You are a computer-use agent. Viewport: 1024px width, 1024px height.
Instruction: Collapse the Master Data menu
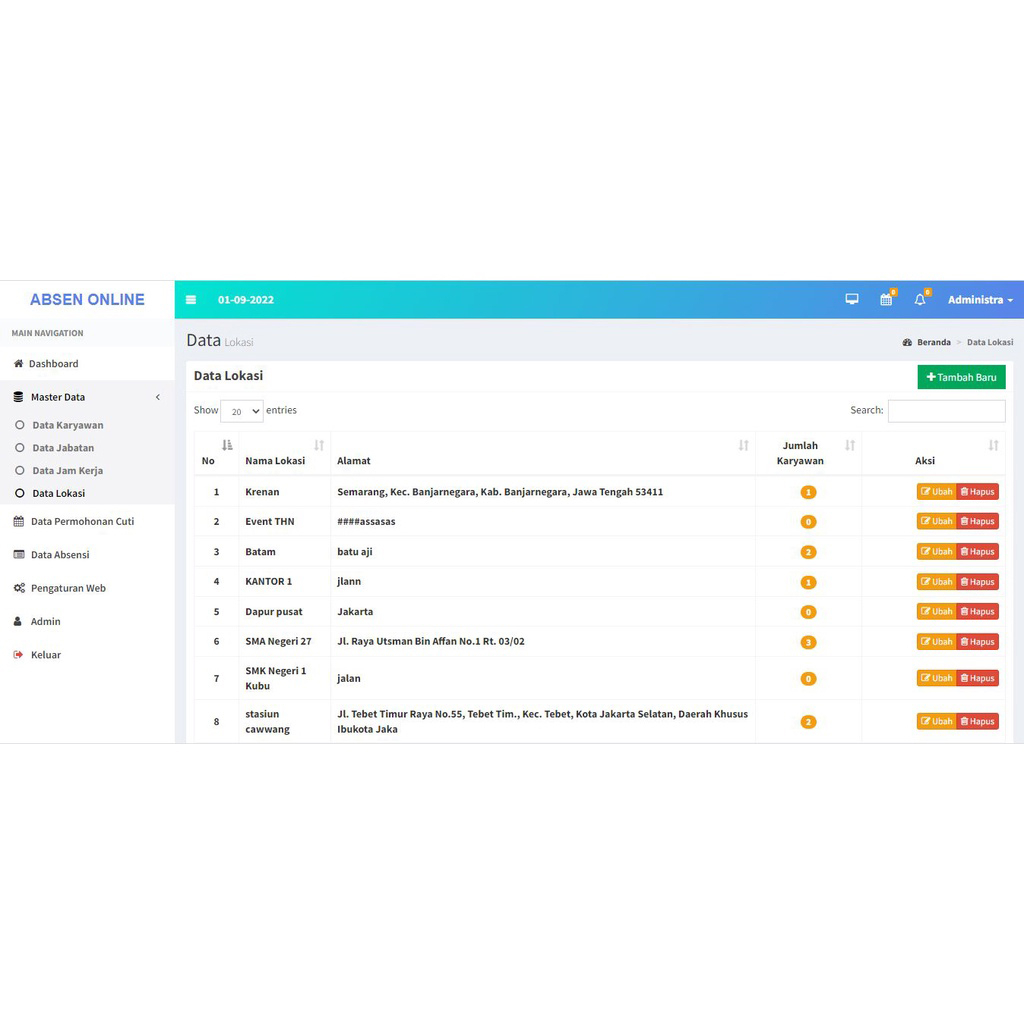click(x=88, y=397)
